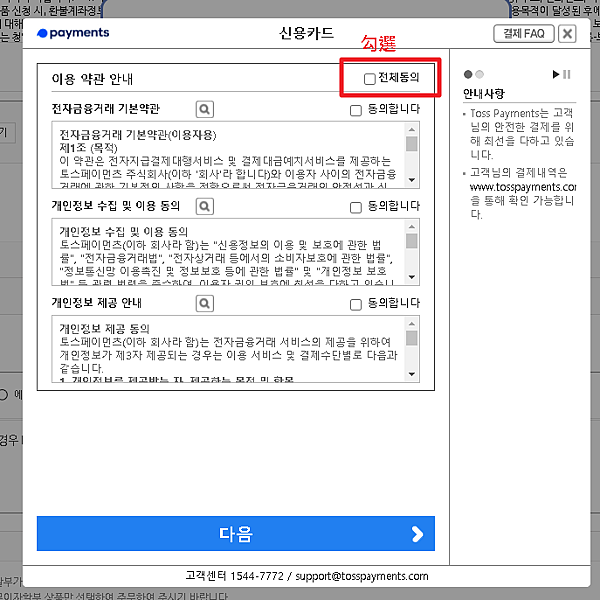Open magnifier for 개인정보 수집 및 이용 동의
The height and width of the screenshot is (600, 600).
point(205,207)
